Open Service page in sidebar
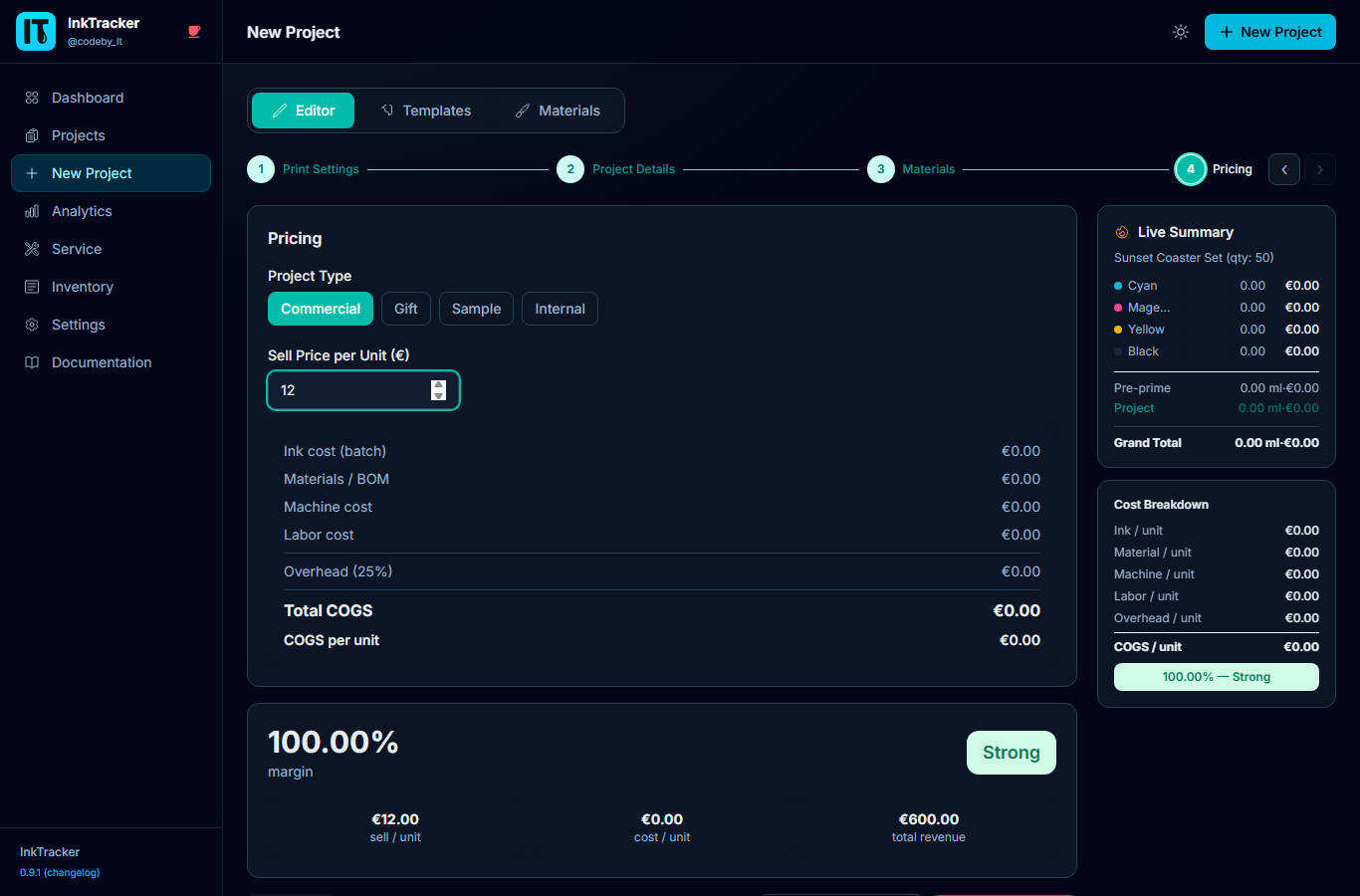This screenshot has width=1360, height=896. [x=111, y=249]
